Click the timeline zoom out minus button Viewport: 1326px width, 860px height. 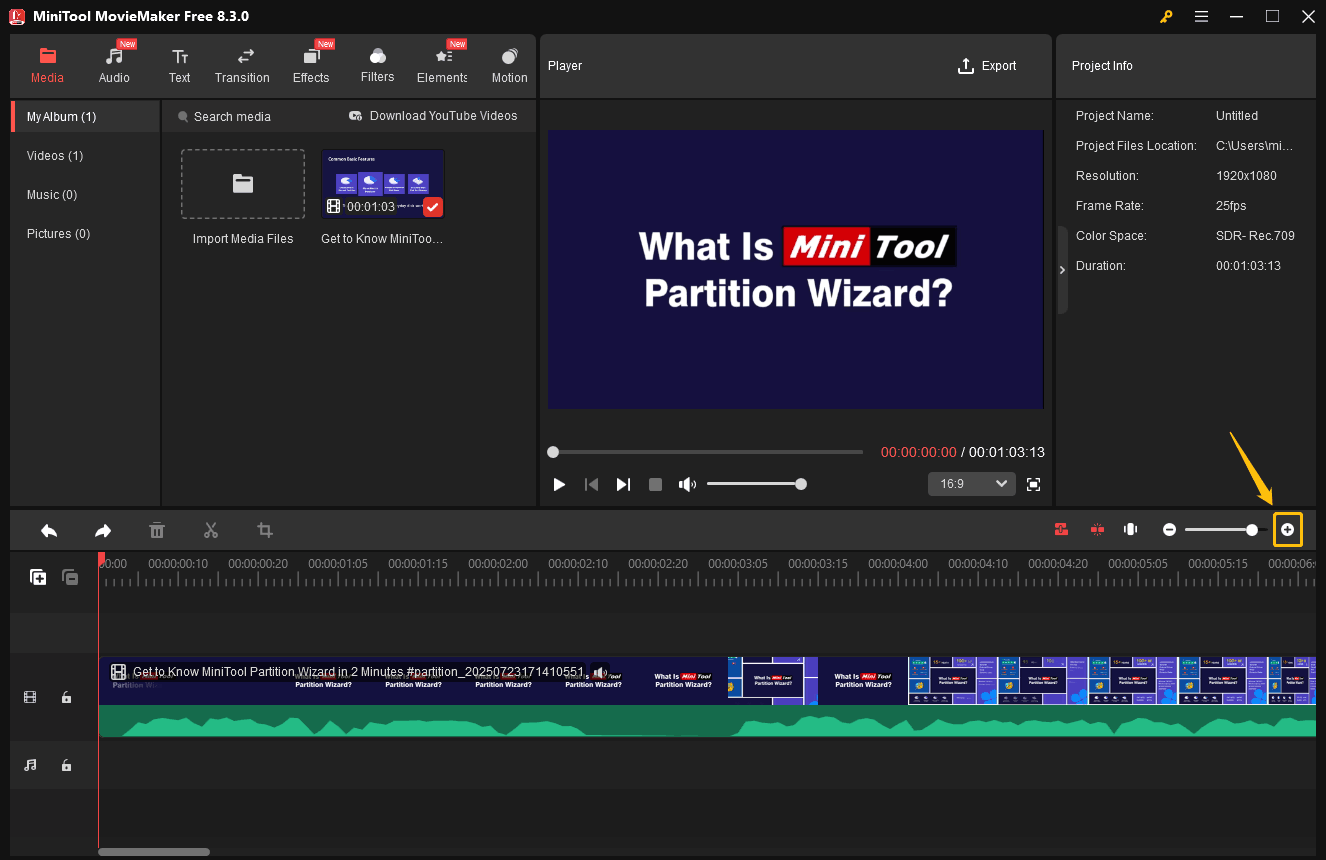1169,530
